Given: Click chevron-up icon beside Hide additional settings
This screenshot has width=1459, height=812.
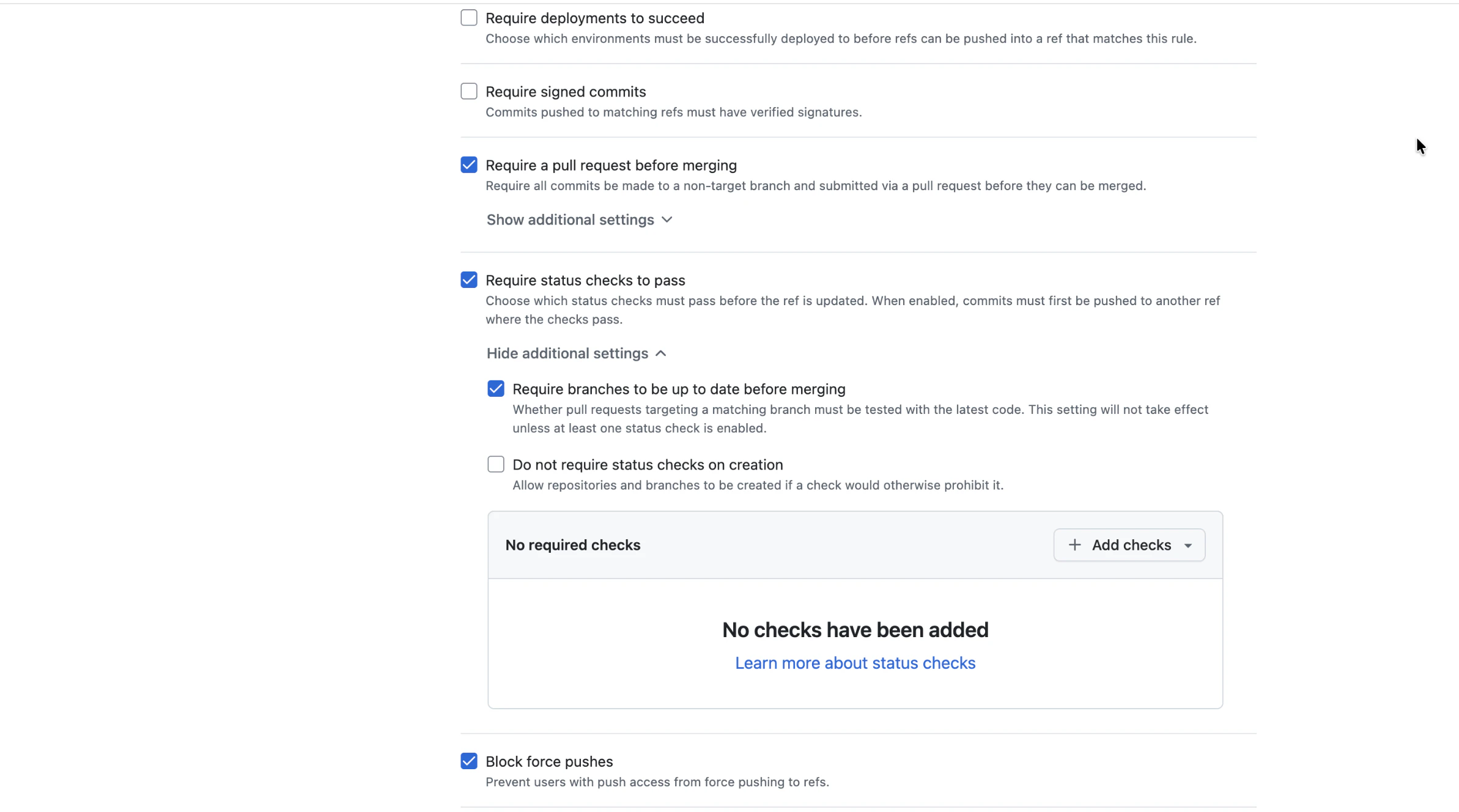Looking at the screenshot, I should [661, 353].
